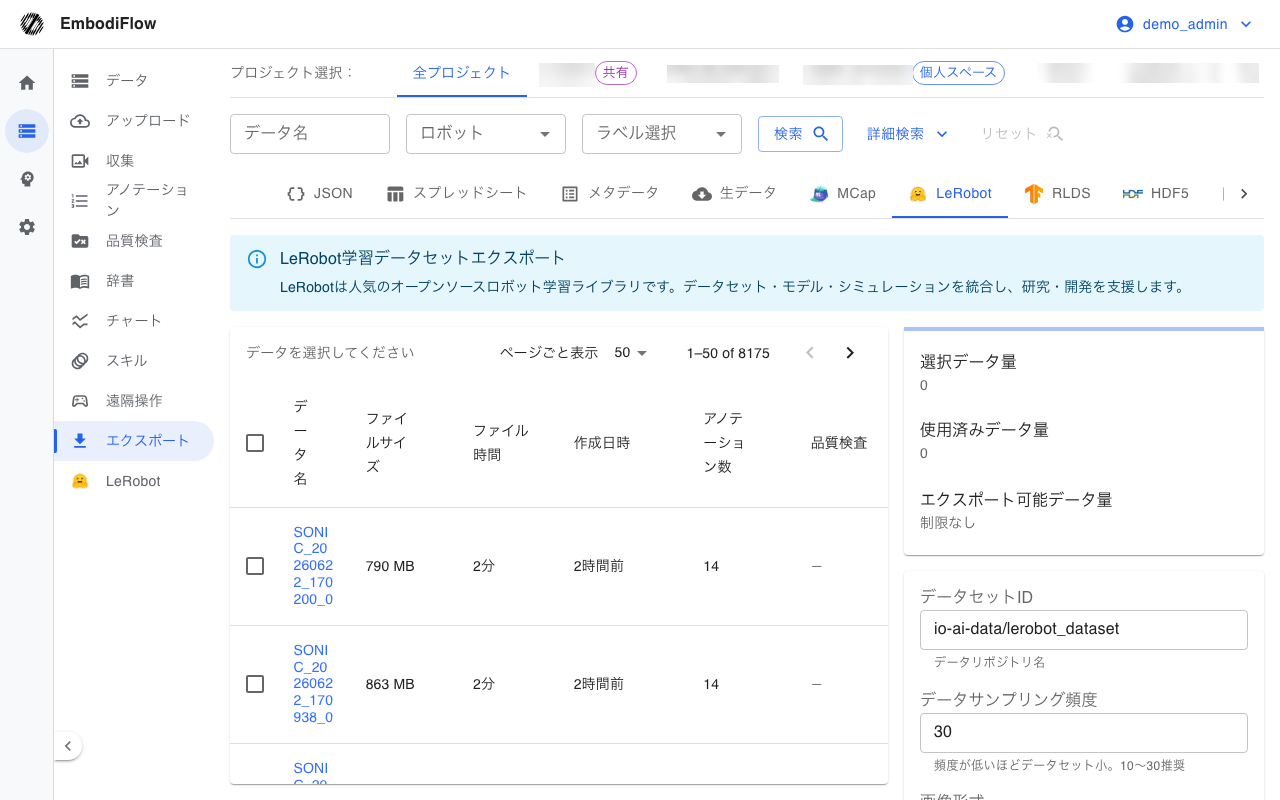Check the 790 MB data row checkbox

pyautogui.click(x=255, y=566)
